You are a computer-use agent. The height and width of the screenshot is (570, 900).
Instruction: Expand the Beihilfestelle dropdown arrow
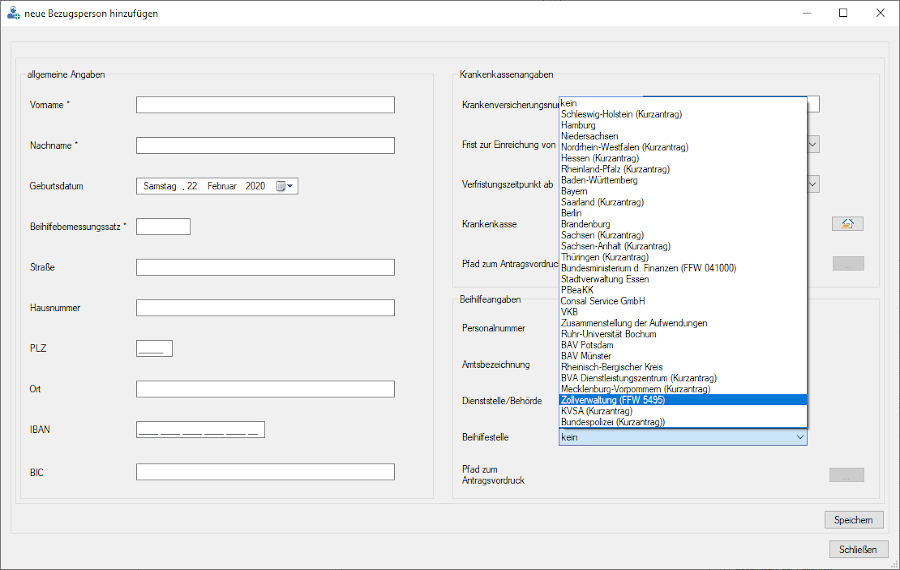pyautogui.click(x=799, y=437)
